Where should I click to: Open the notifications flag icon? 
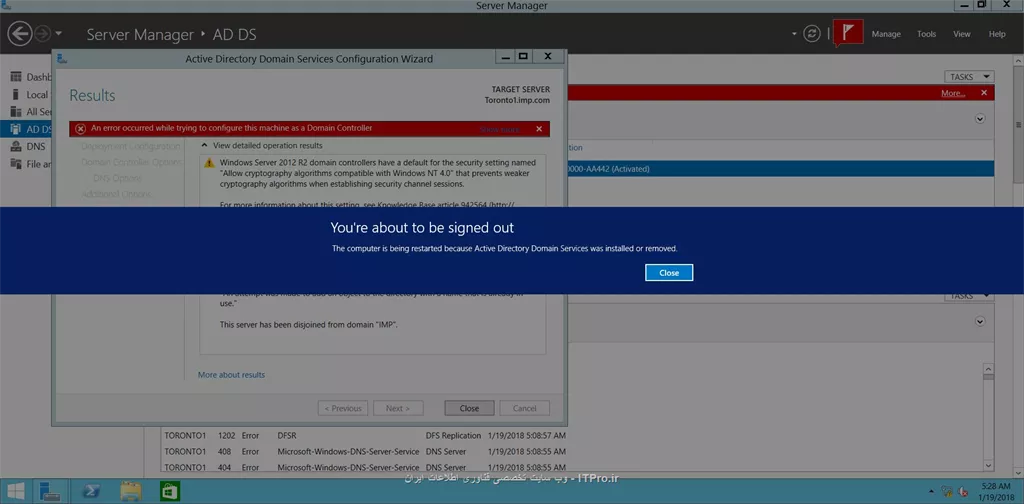click(x=848, y=33)
